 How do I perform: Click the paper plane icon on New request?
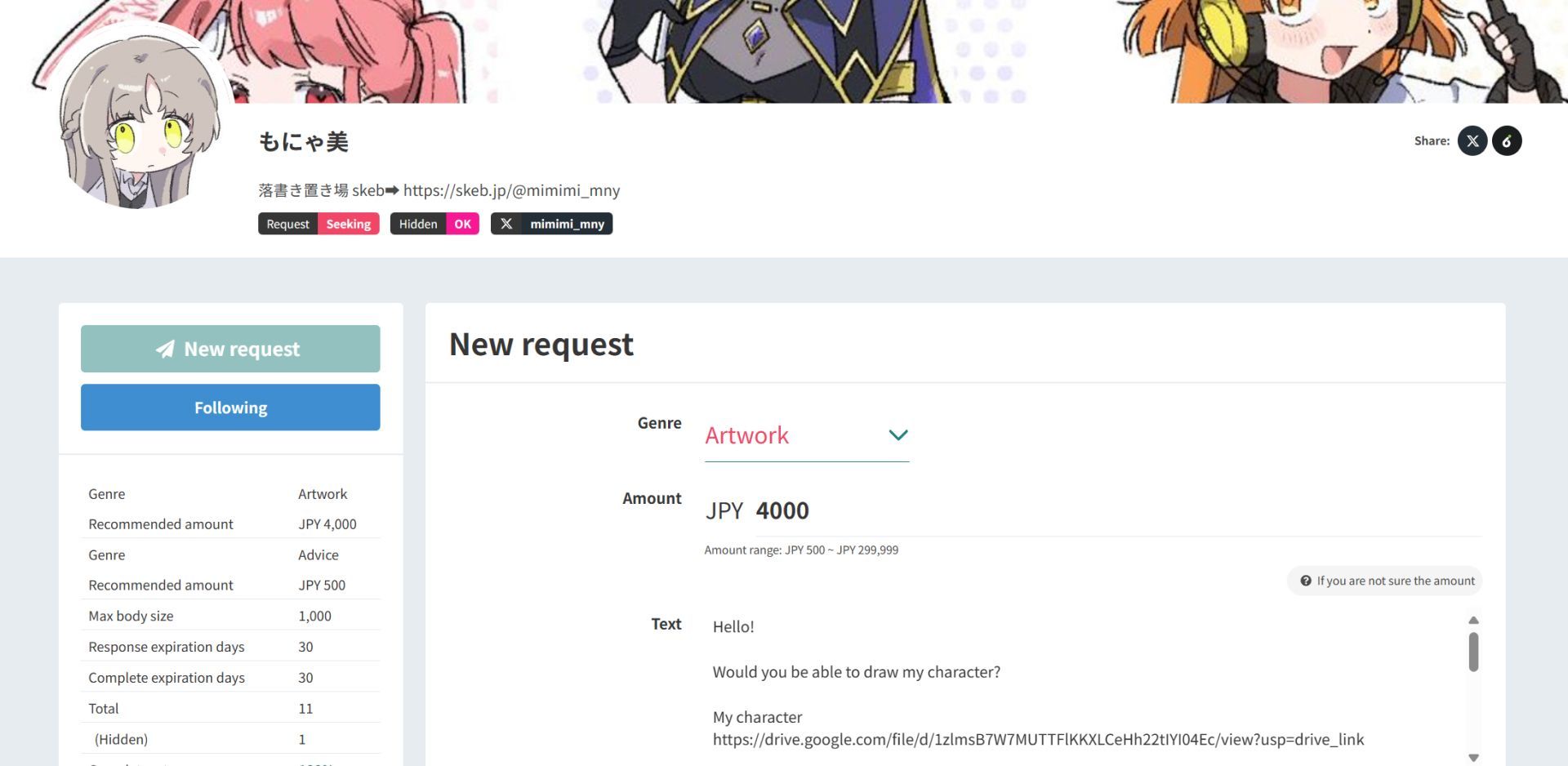[x=165, y=349]
